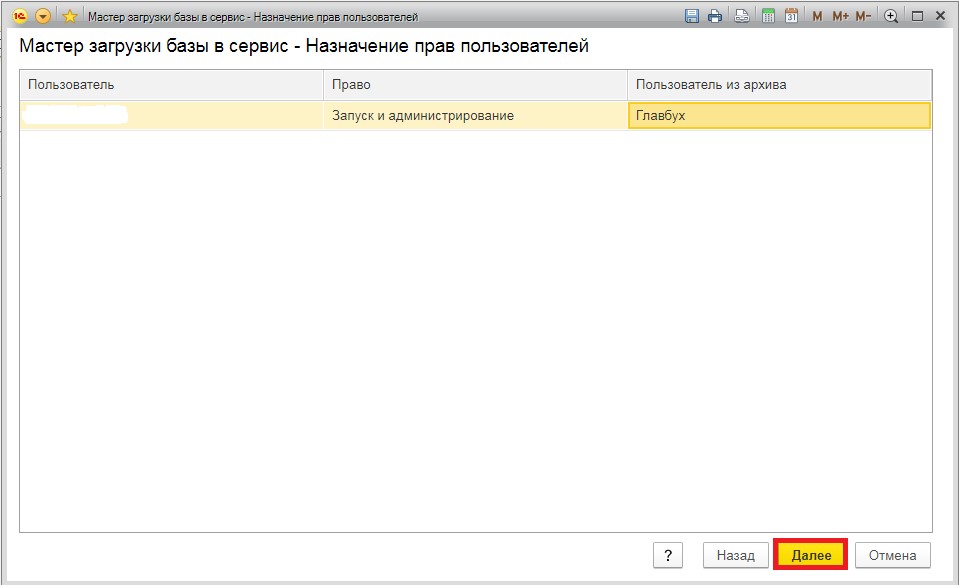Click the M+ memory add button

pos(840,16)
